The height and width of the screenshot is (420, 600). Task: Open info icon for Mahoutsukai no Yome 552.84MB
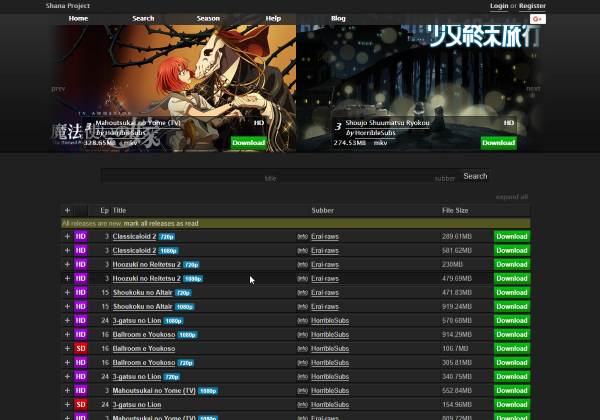pos(302,391)
